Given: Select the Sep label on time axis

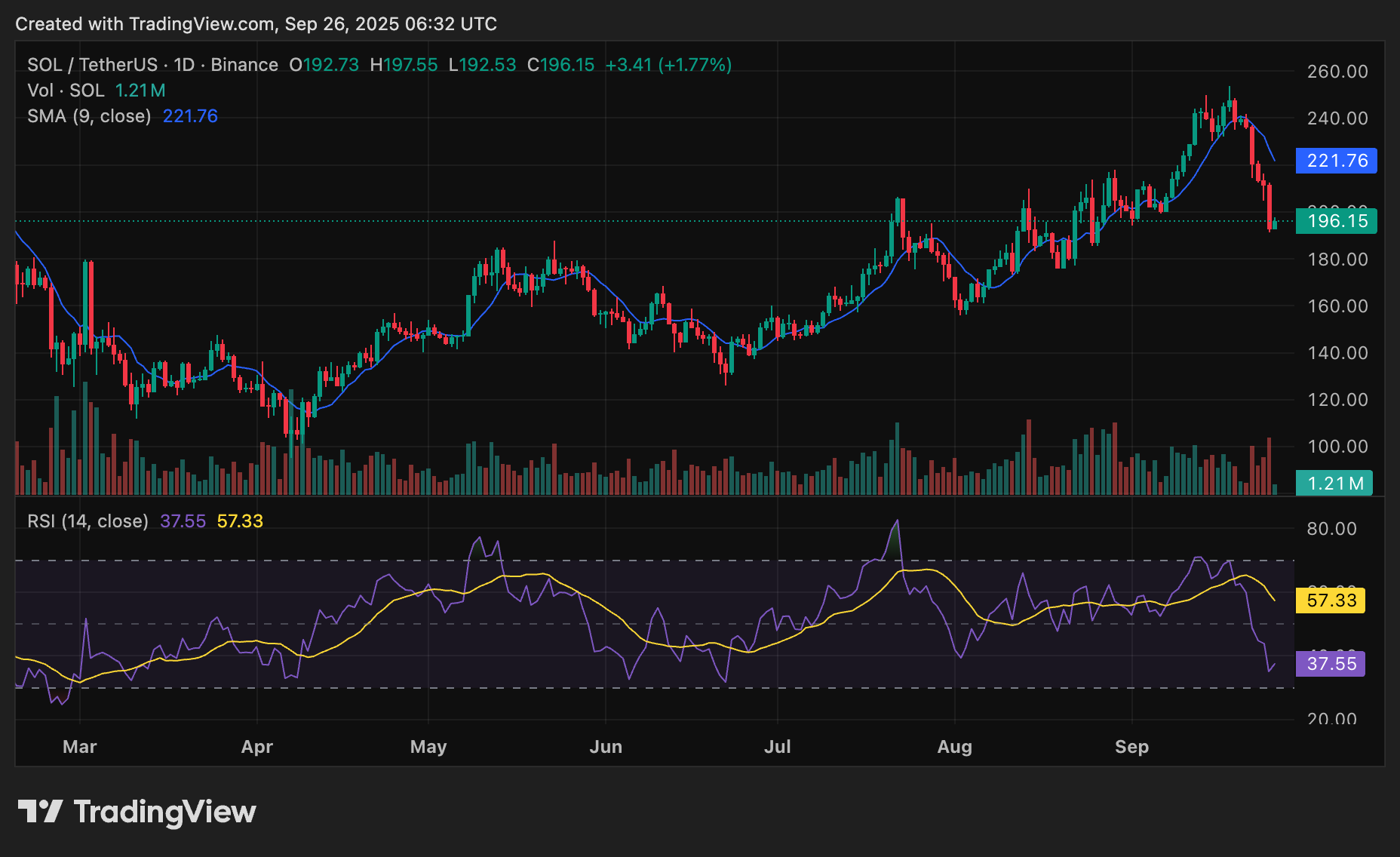Looking at the screenshot, I should [x=1131, y=746].
